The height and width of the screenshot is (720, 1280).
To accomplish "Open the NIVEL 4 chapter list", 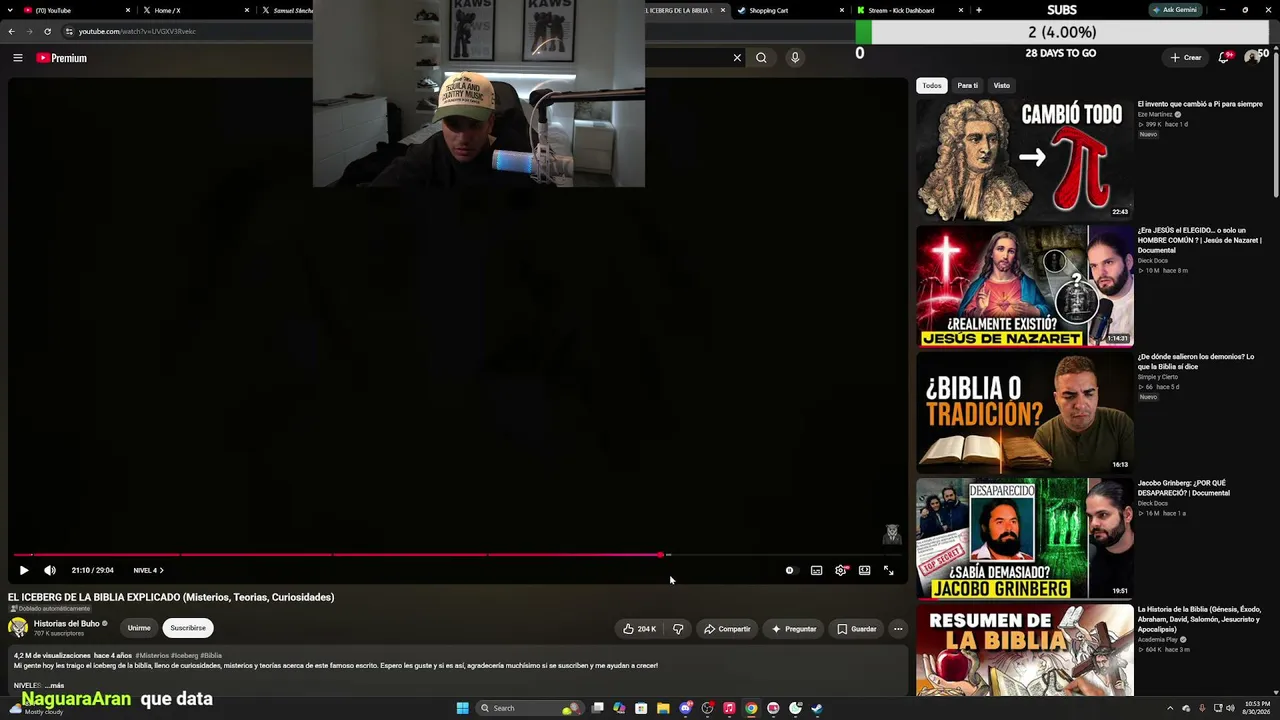I will tap(148, 570).
